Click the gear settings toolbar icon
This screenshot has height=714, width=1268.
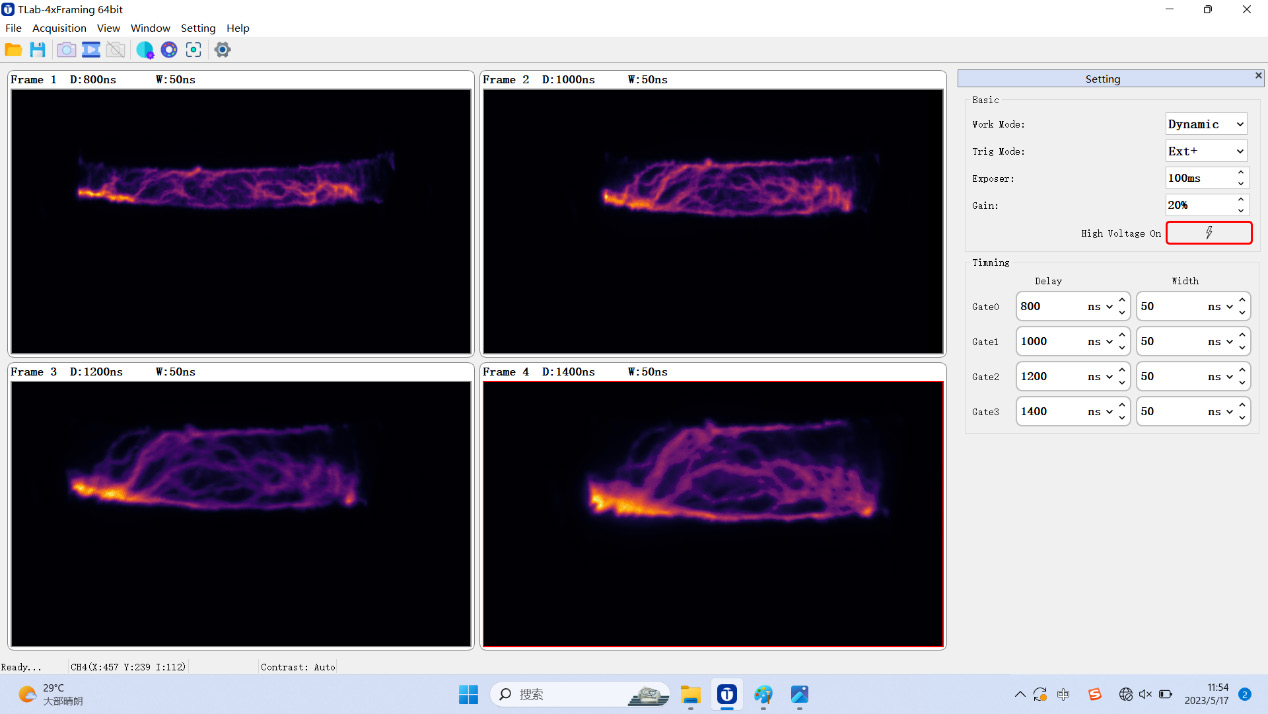click(x=222, y=50)
